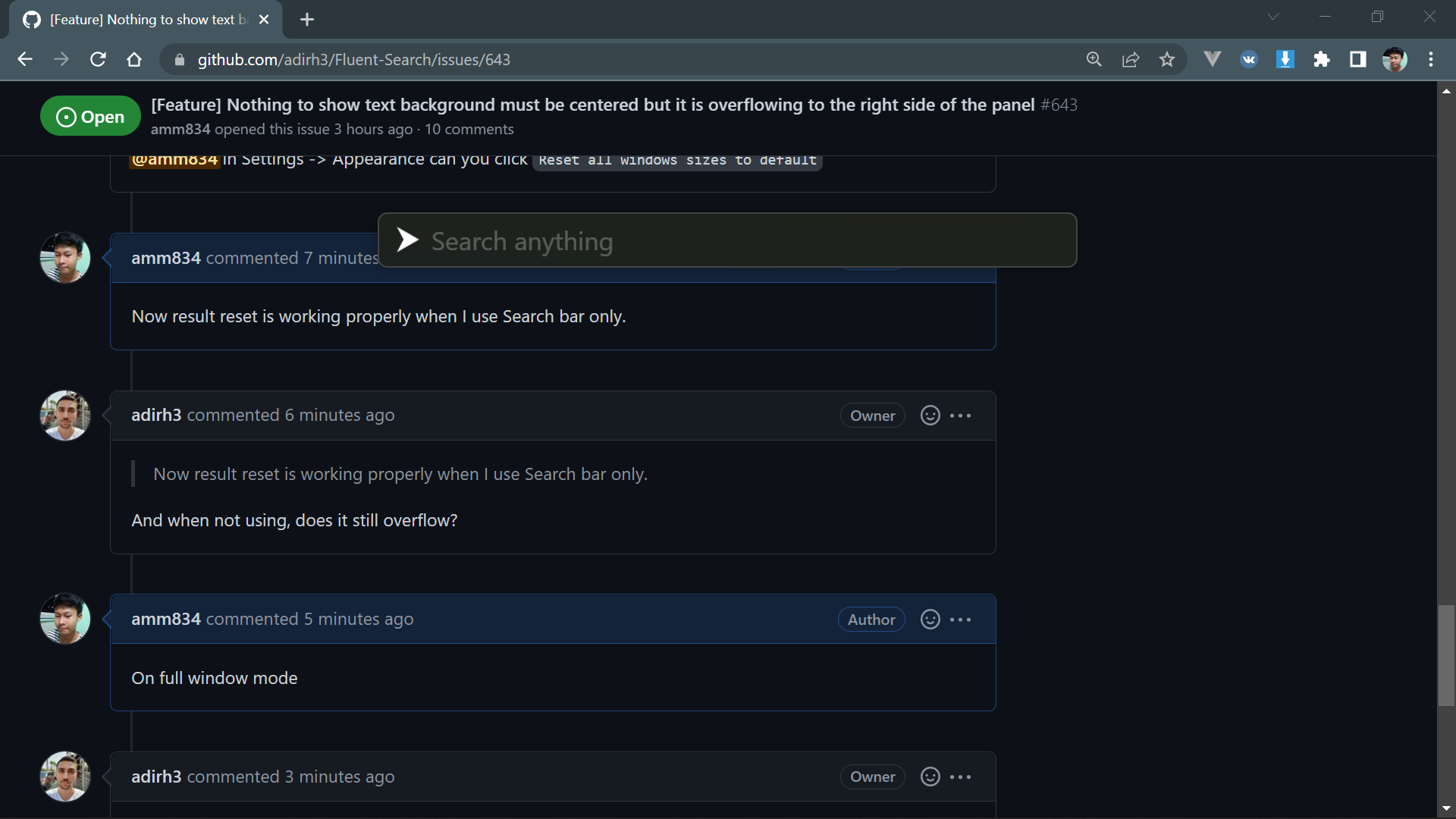Add reaction on the adirh3 6 minutes comment
1456x819 pixels.
930,416
